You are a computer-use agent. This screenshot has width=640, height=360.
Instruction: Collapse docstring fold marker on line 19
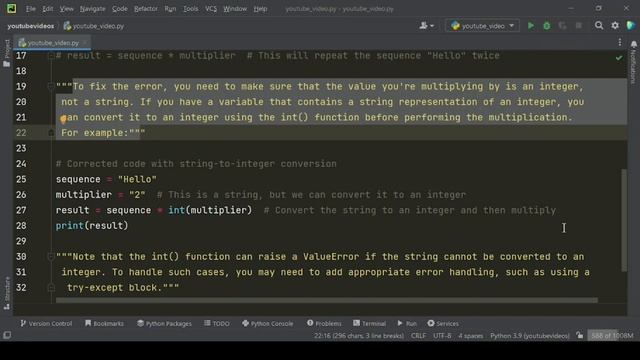point(51,86)
